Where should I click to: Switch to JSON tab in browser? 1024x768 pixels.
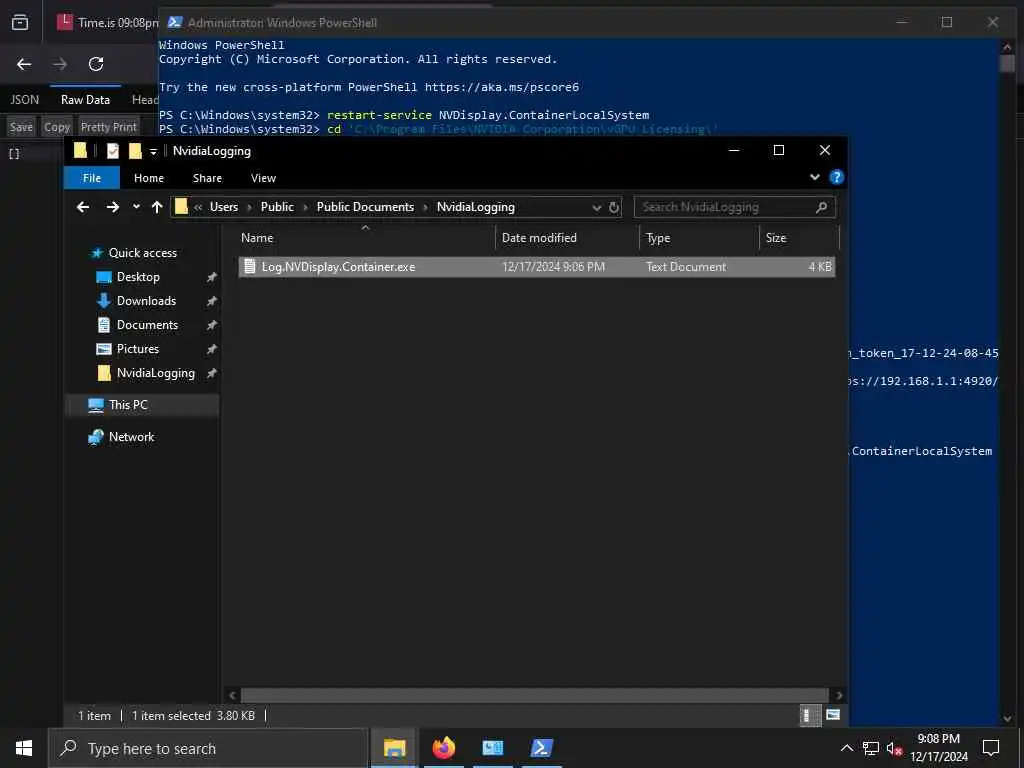tap(25, 100)
